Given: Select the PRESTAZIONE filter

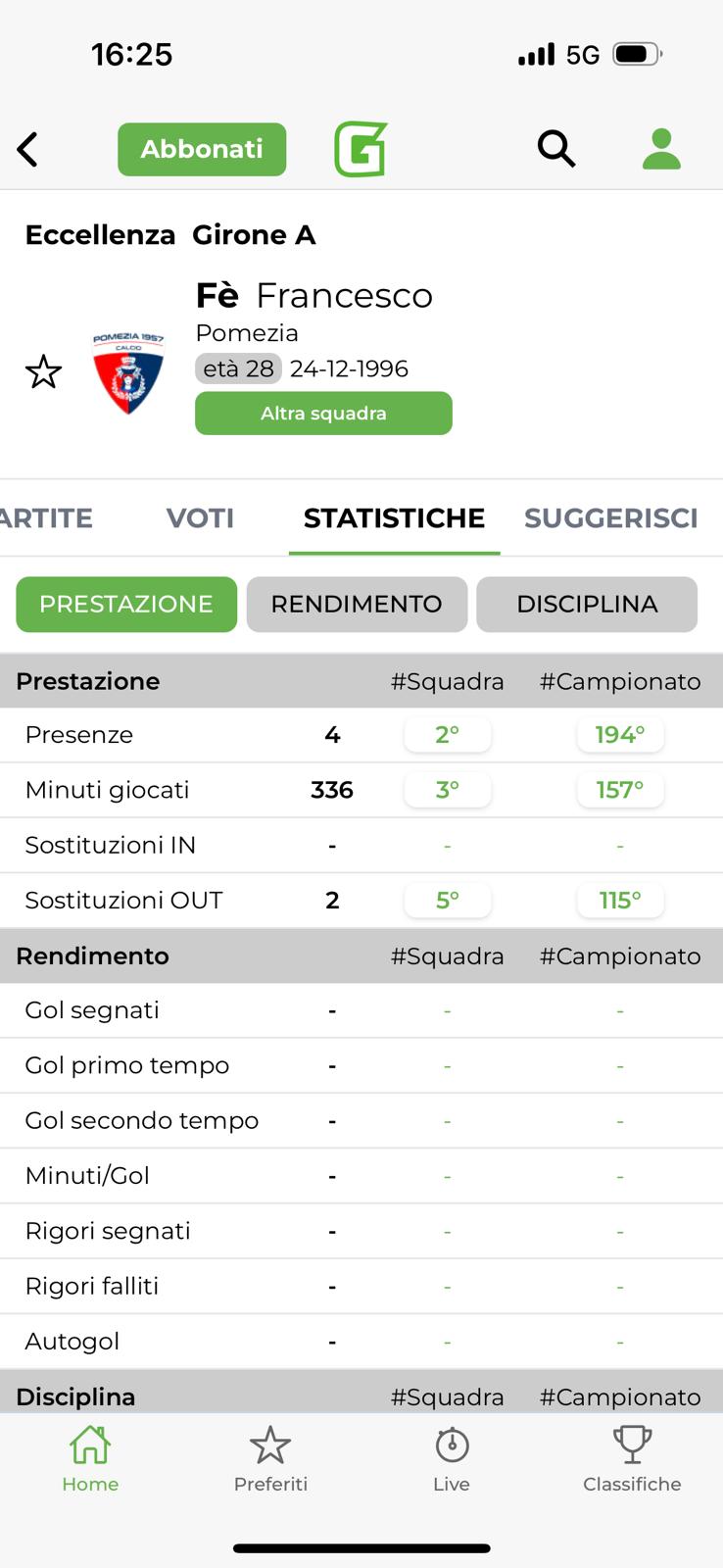Looking at the screenshot, I should click(126, 604).
